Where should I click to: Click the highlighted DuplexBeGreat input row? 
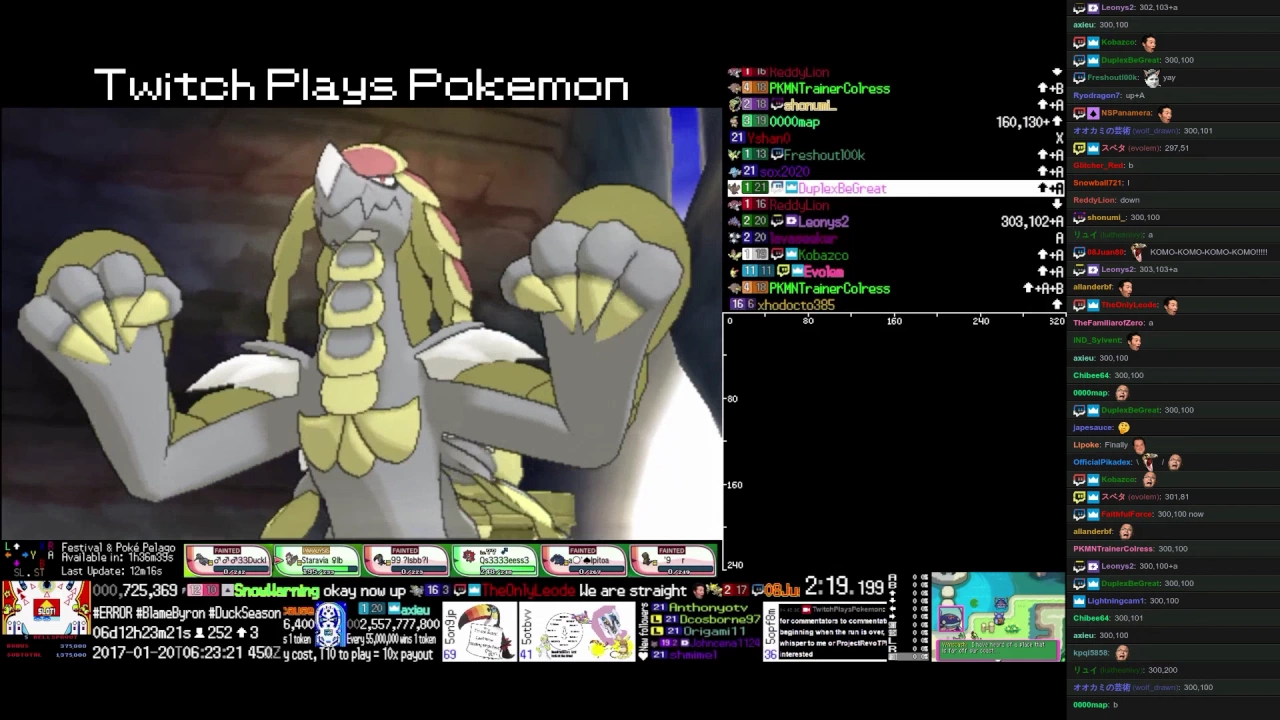click(x=896, y=188)
